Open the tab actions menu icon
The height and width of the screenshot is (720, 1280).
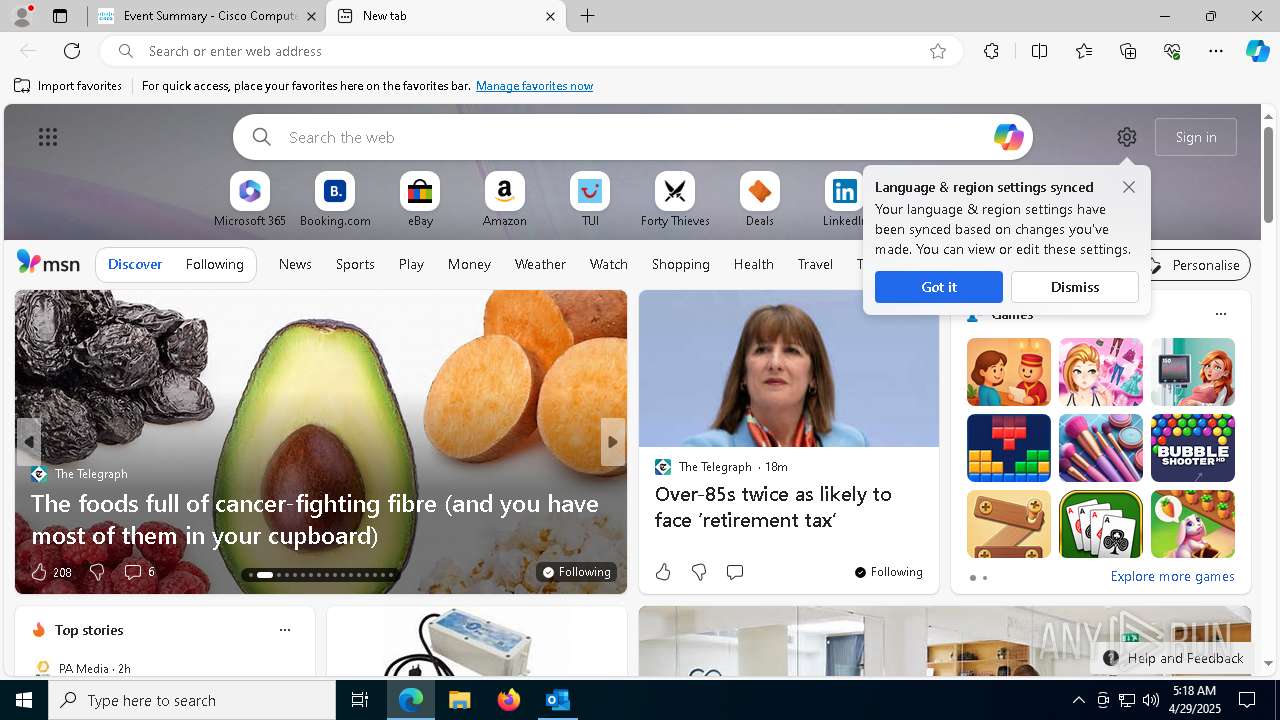point(60,16)
